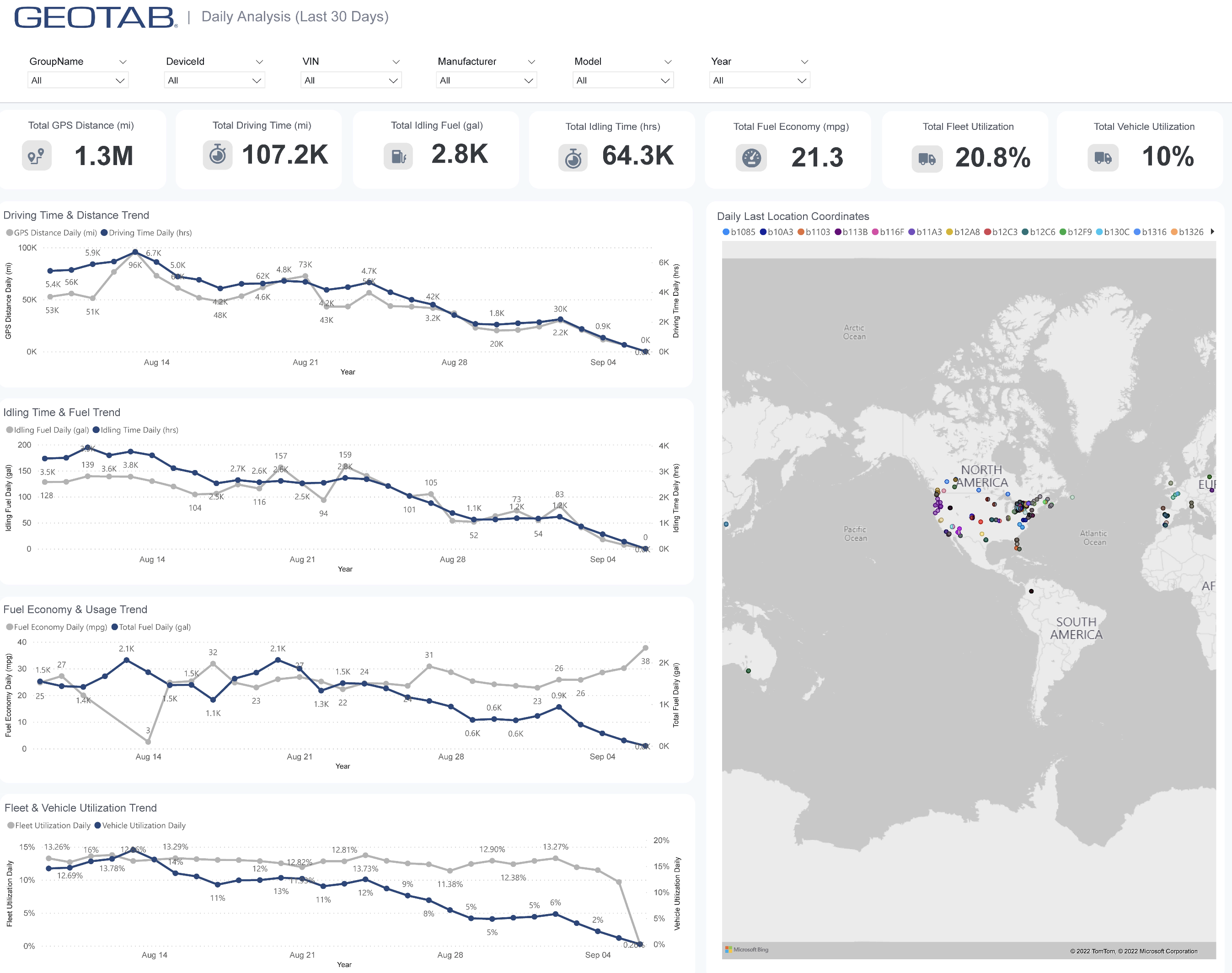Open the Model All dropdown
The image size is (1232, 973).
623,80
